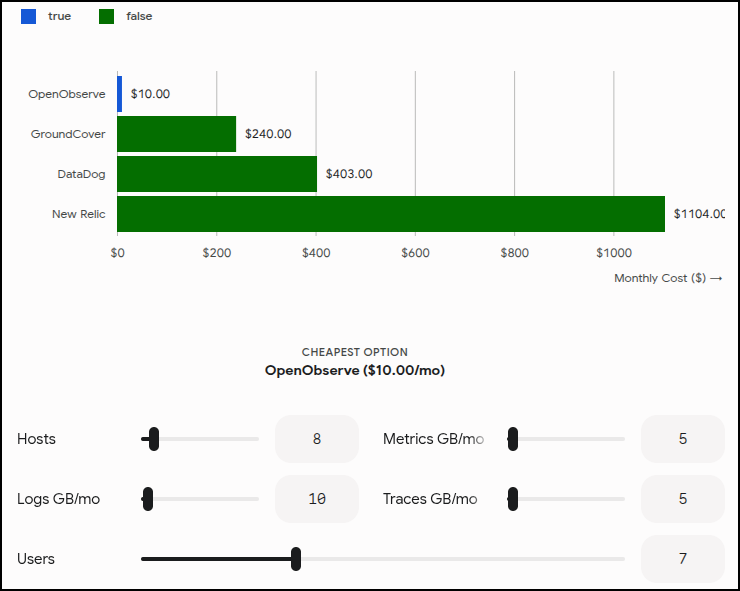Click the Hosts slider handle
740x591 pixels.
tap(154, 439)
